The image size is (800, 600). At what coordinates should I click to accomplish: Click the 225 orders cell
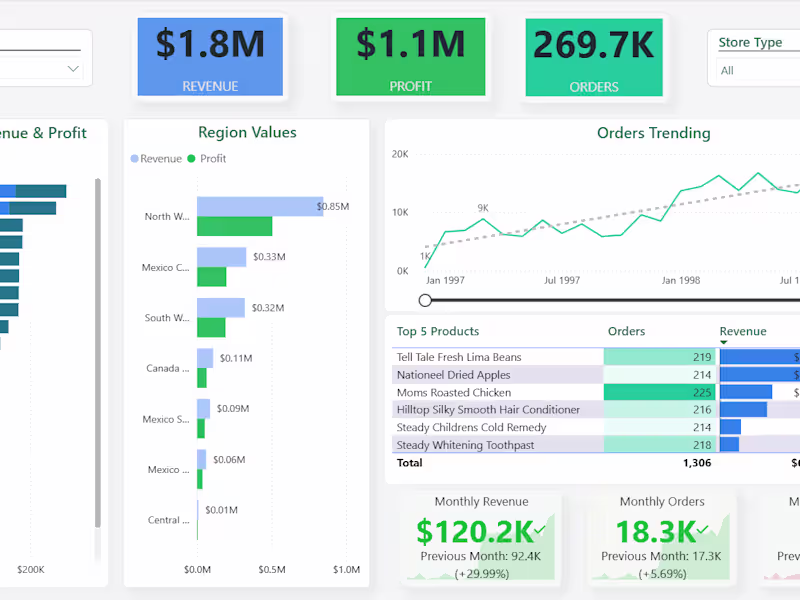click(660, 392)
